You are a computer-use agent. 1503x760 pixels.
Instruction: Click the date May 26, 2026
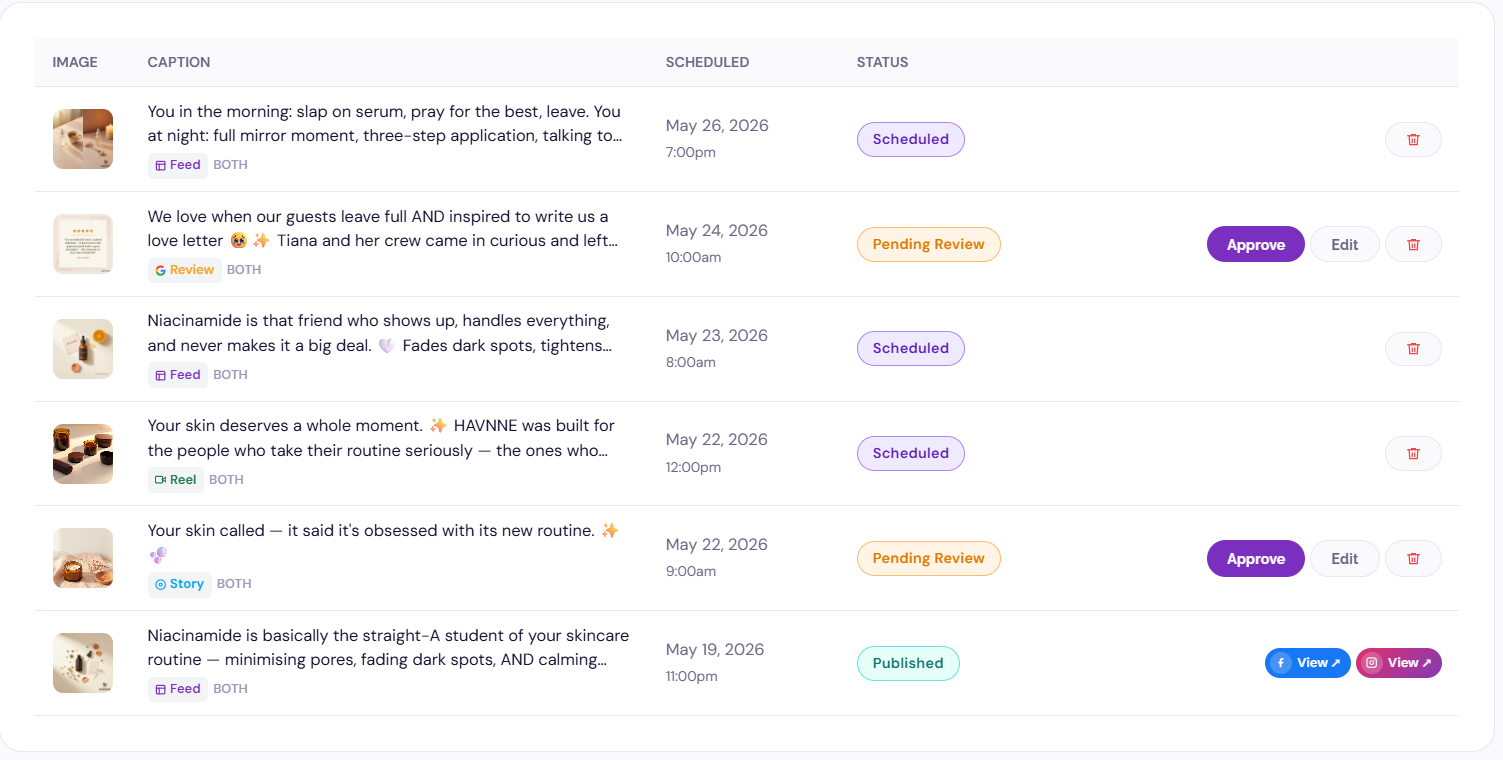(x=717, y=125)
